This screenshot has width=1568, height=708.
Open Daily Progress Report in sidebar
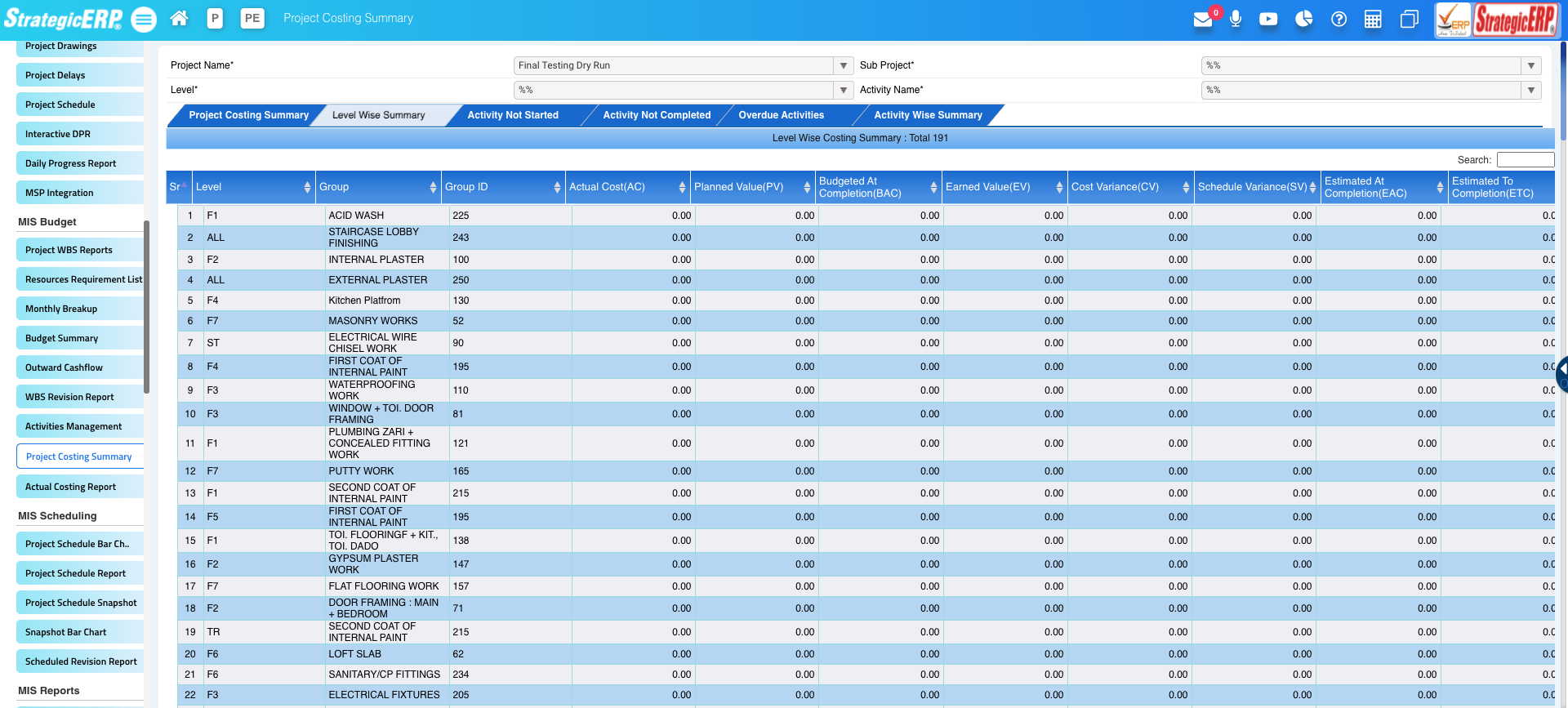click(80, 163)
